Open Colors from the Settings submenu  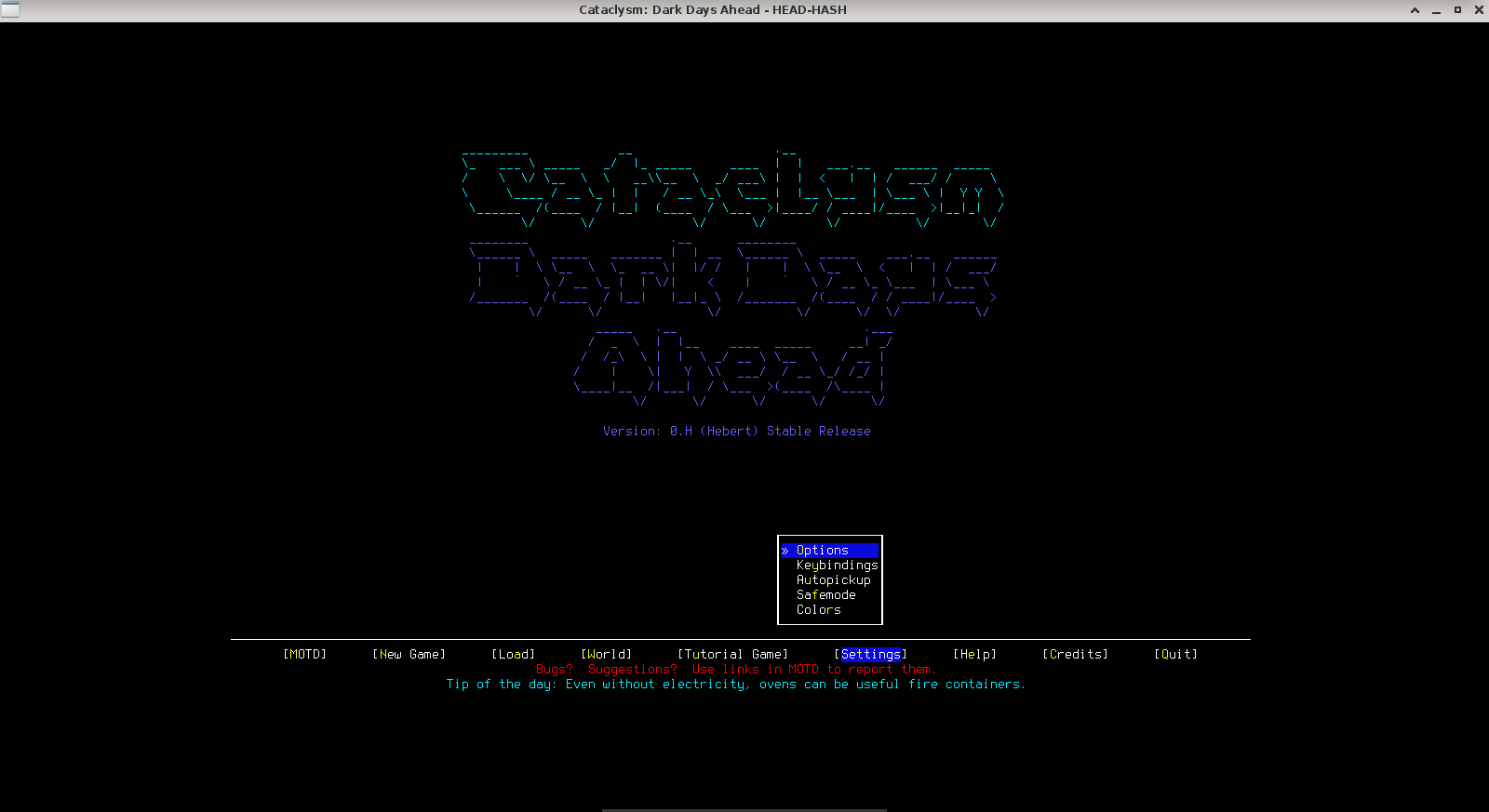818,610
